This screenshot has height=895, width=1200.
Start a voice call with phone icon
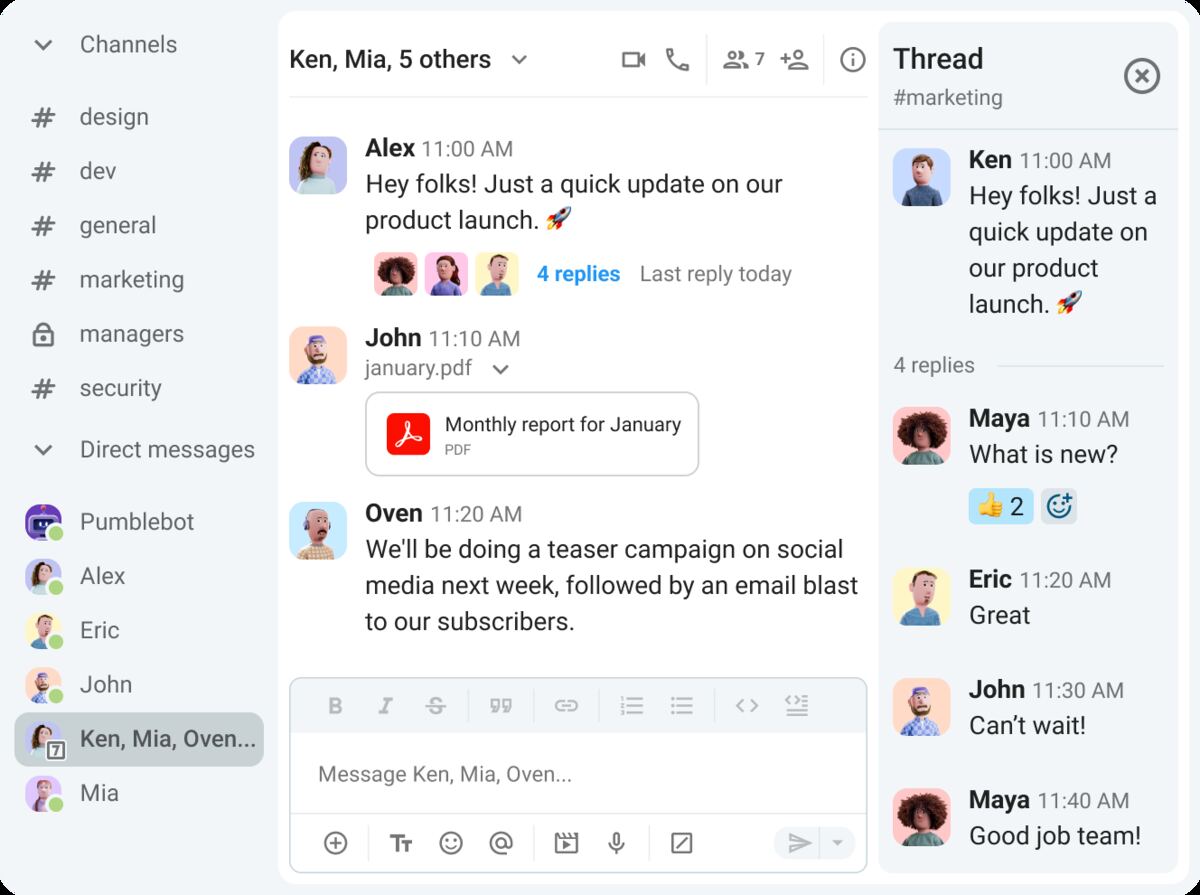pyautogui.click(x=677, y=60)
